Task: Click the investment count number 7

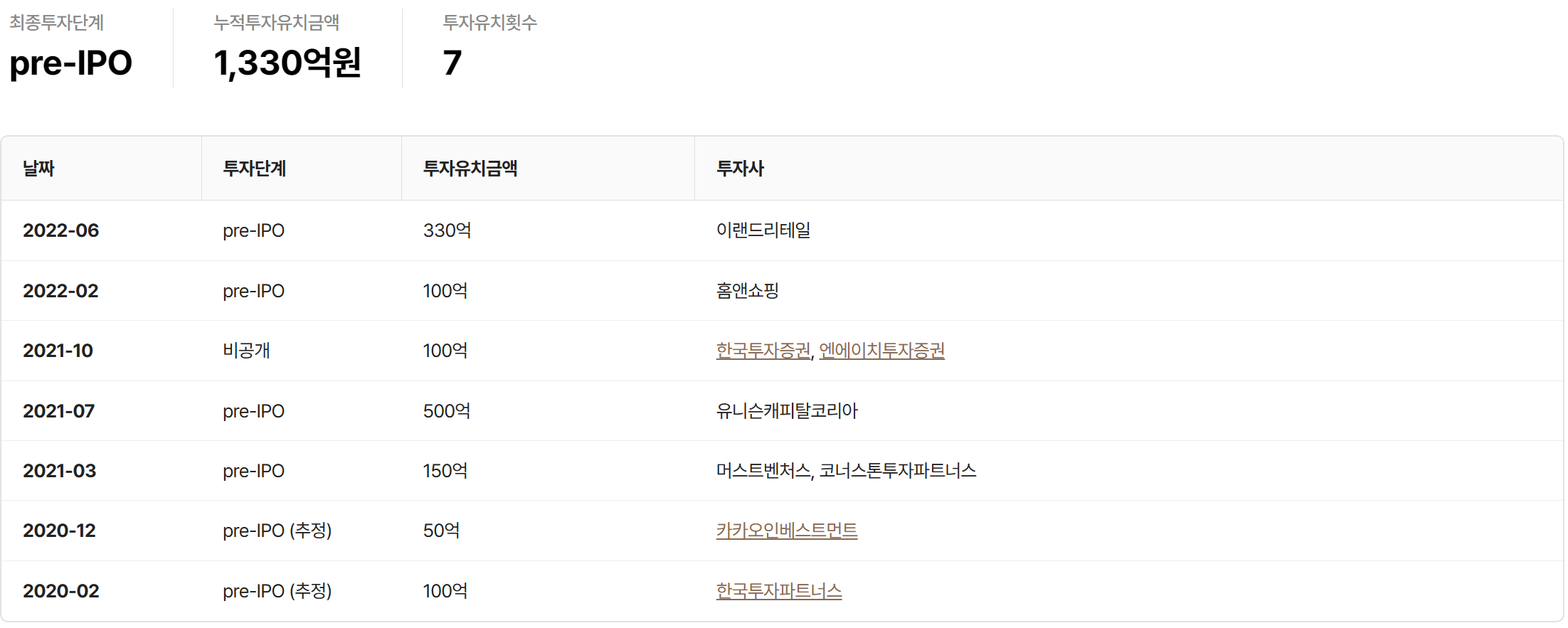Action: click(x=452, y=63)
